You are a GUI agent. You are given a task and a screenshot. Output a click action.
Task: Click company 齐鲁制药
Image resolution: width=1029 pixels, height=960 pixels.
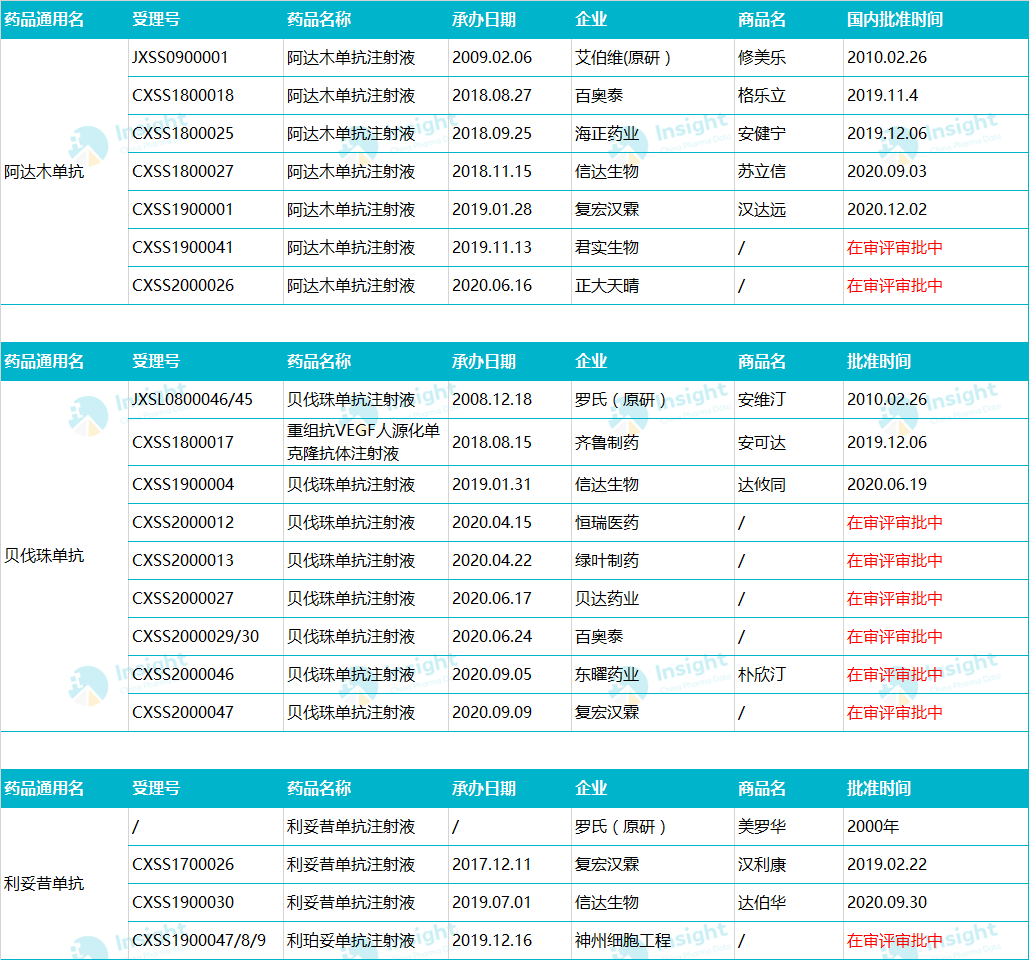tap(607, 443)
